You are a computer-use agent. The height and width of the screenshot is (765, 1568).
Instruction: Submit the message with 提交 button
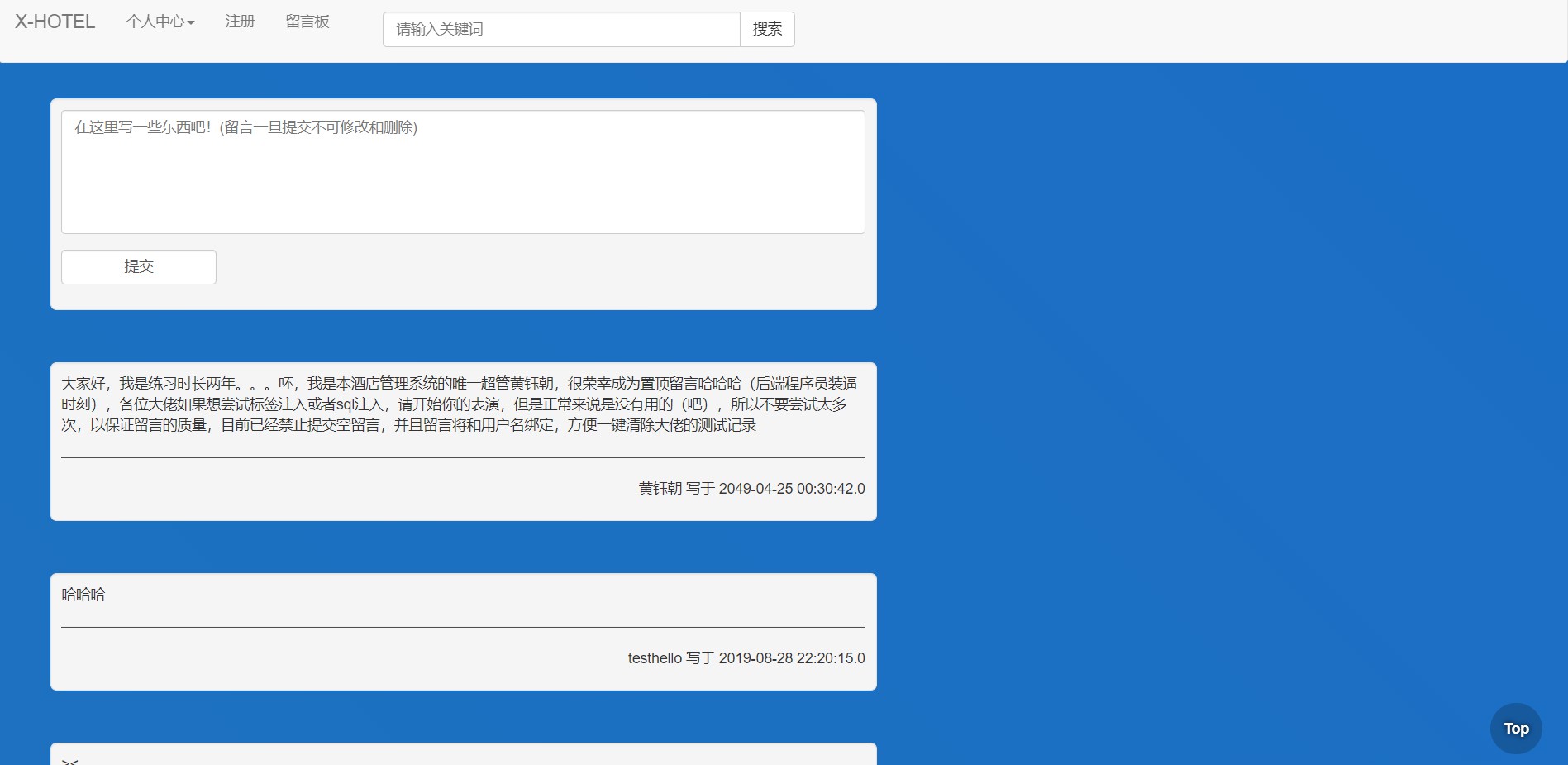pos(139,267)
